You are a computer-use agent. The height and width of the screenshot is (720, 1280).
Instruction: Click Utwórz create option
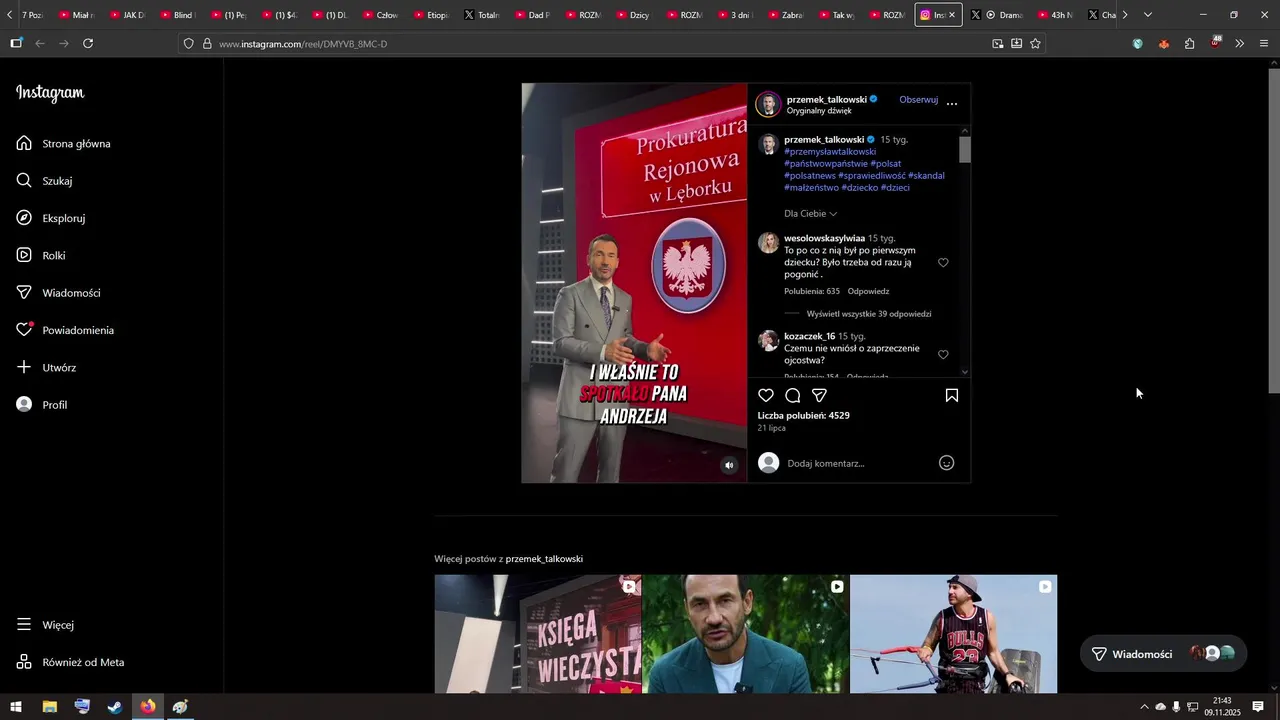click(47, 367)
